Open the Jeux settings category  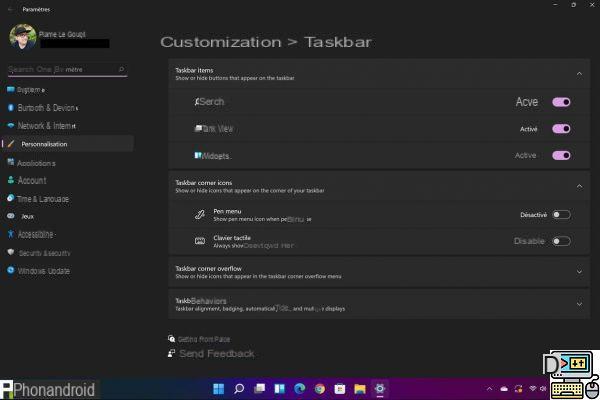[67, 216]
